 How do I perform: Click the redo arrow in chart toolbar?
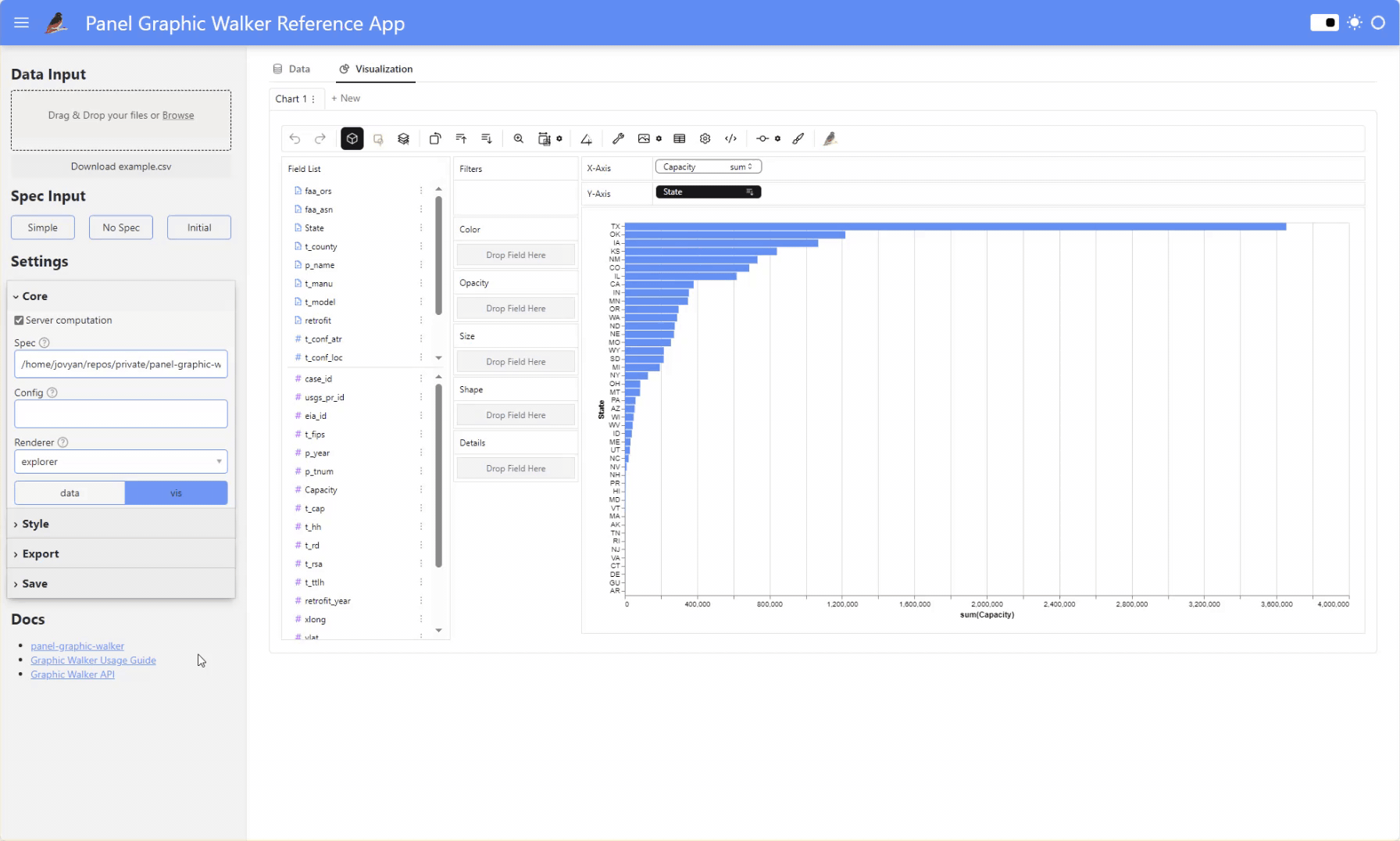320,138
